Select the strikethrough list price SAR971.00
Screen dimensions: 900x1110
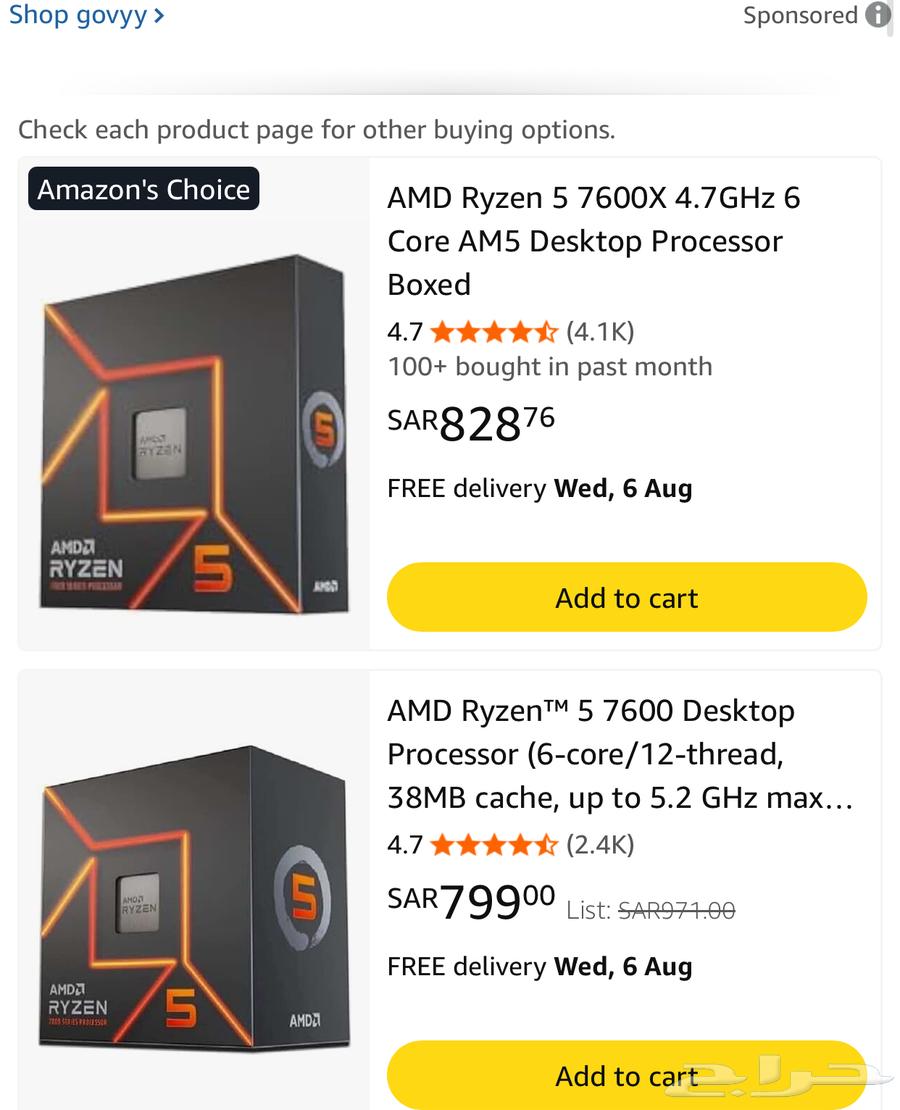(676, 910)
